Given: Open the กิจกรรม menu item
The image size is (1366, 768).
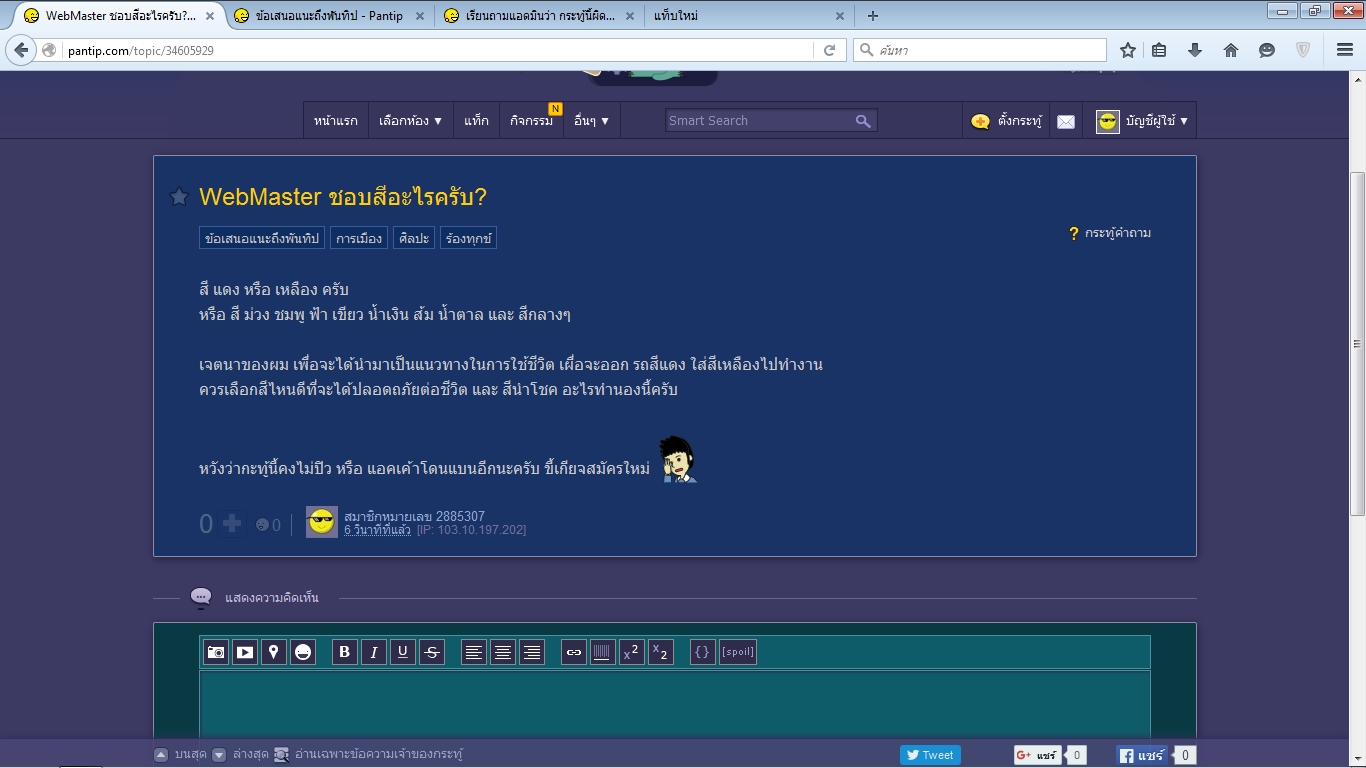Looking at the screenshot, I should 531,120.
